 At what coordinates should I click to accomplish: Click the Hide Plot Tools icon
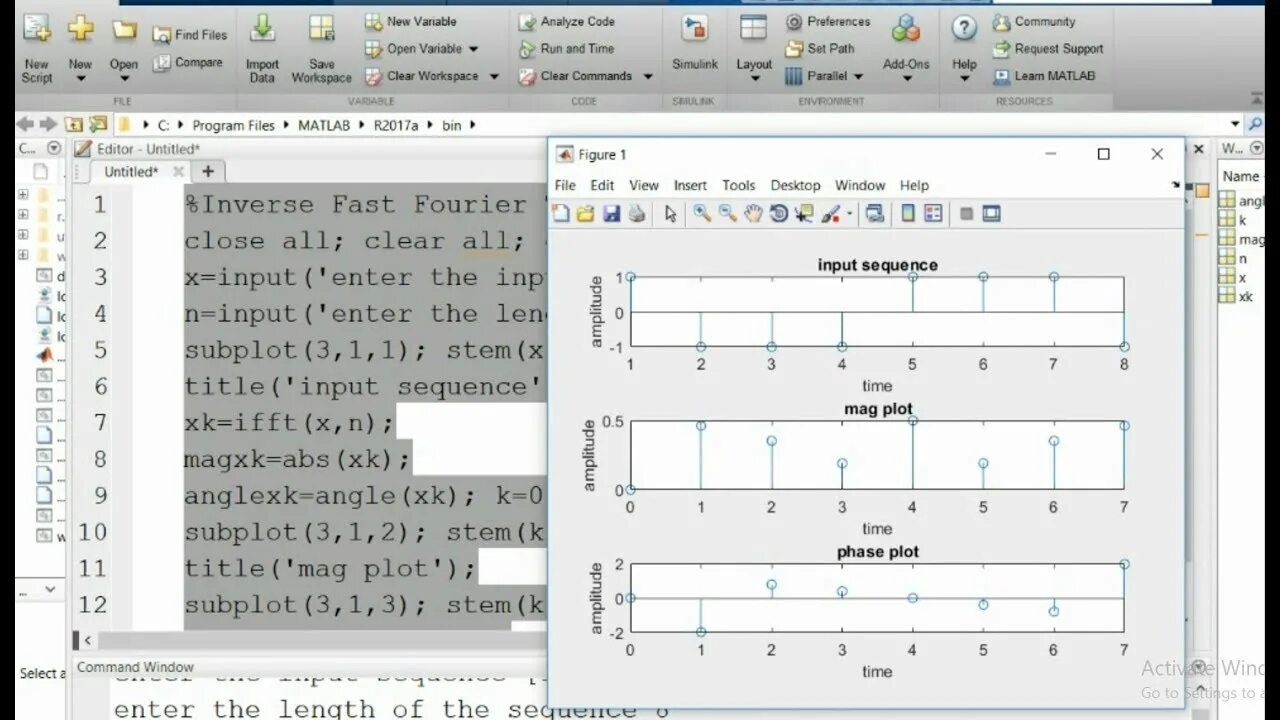[966, 213]
